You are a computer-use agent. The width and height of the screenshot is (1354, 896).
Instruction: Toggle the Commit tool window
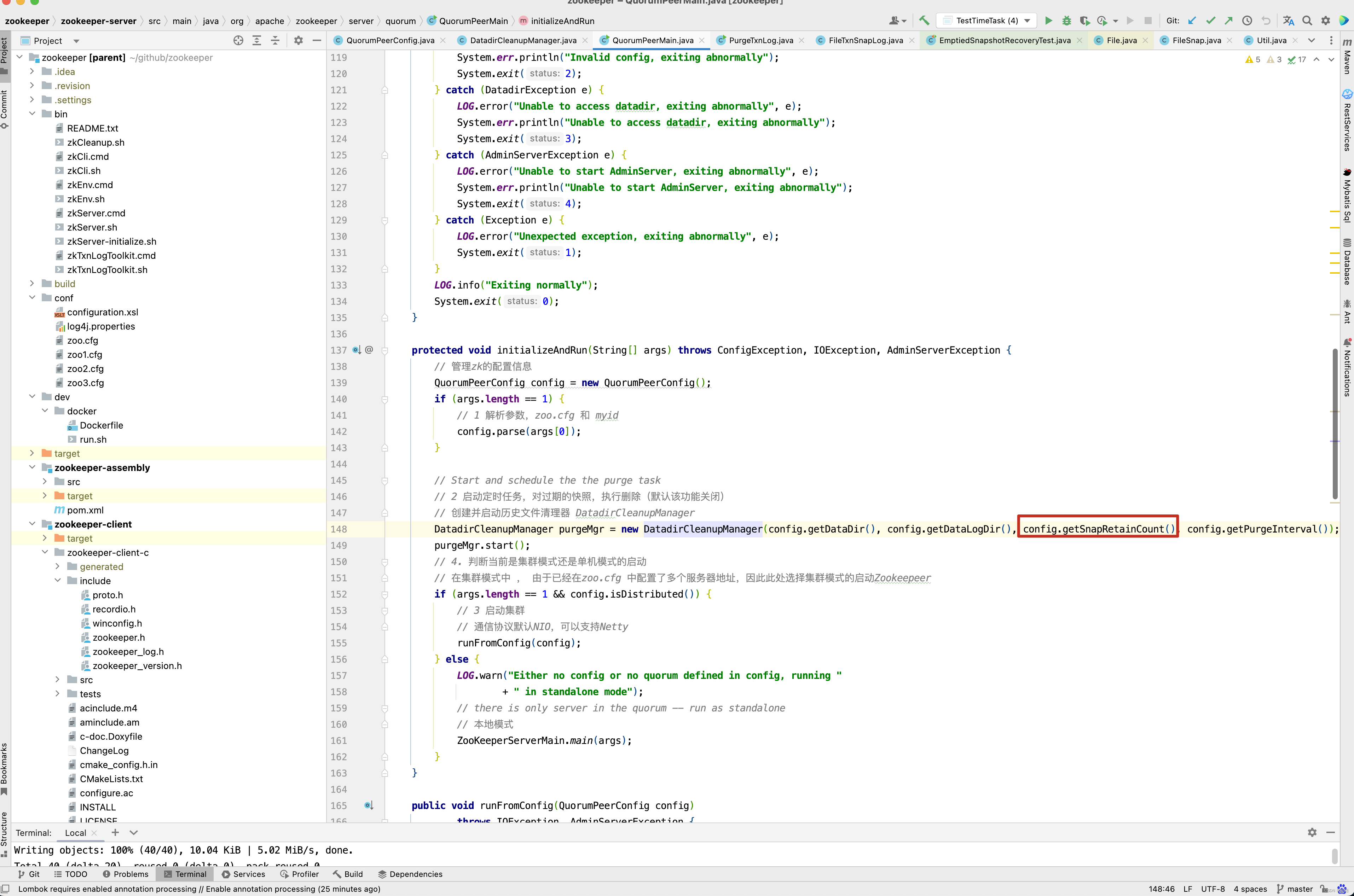coord(5,109)
